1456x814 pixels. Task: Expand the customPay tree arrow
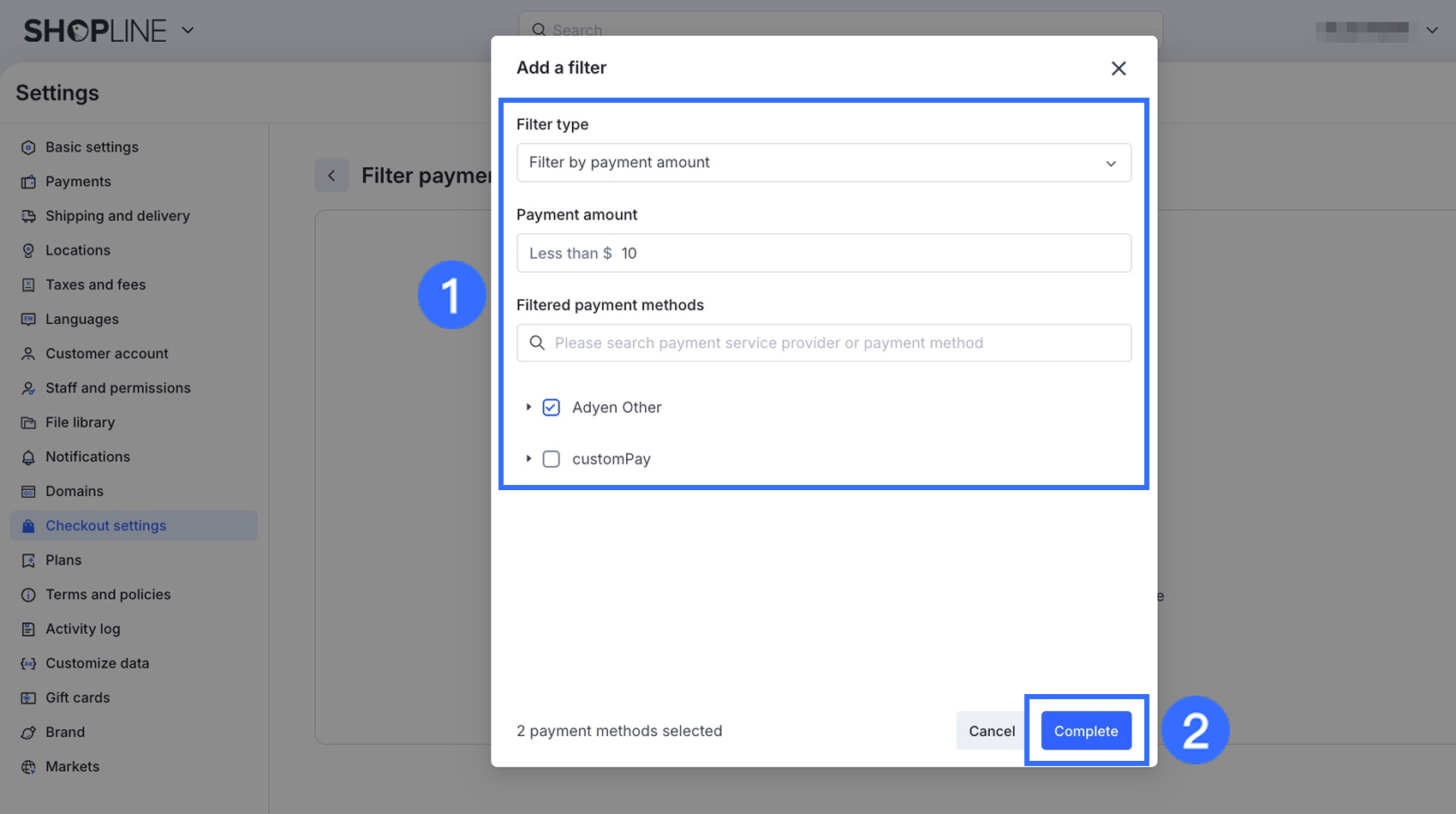[528, 458]
